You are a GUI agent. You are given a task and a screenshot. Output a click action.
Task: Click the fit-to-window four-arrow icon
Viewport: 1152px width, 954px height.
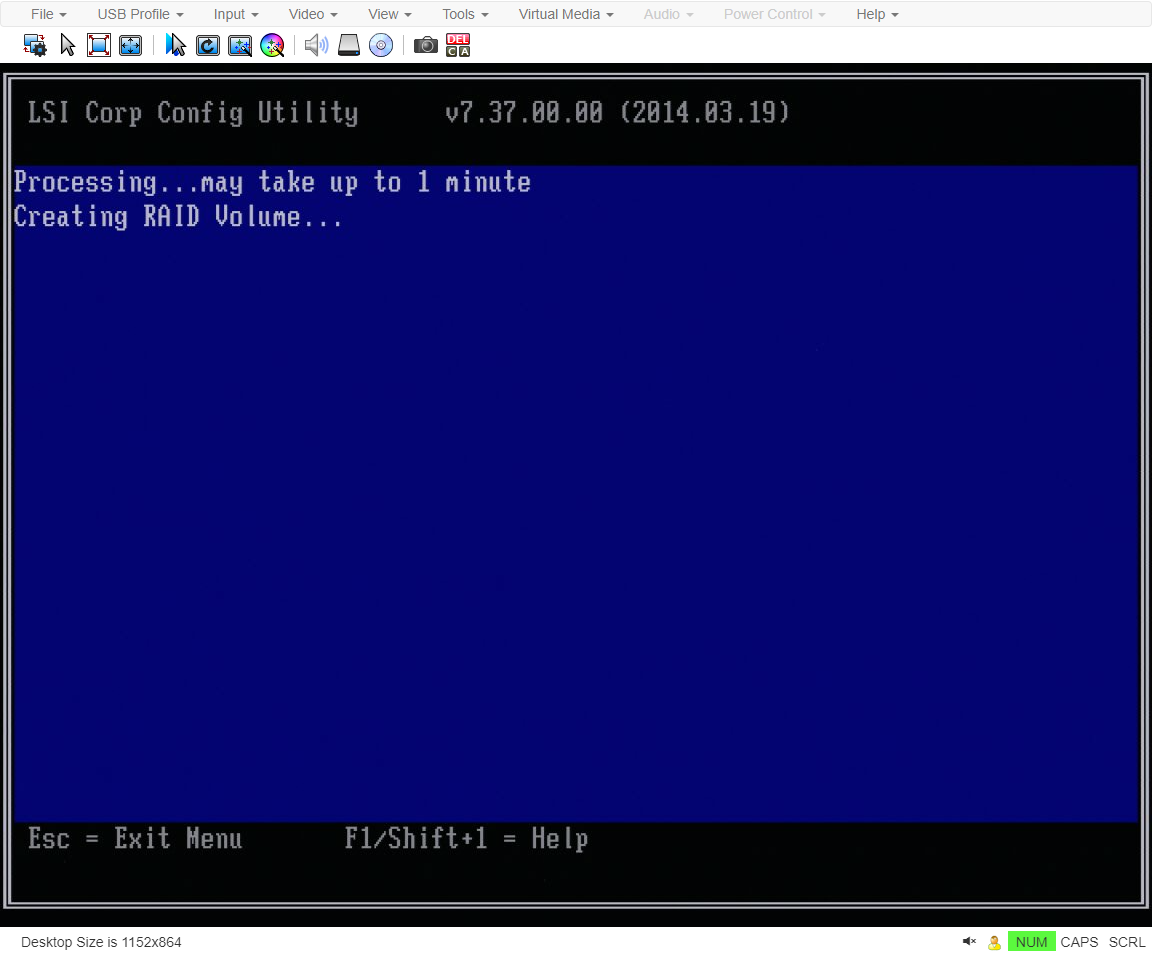point(130,46)
